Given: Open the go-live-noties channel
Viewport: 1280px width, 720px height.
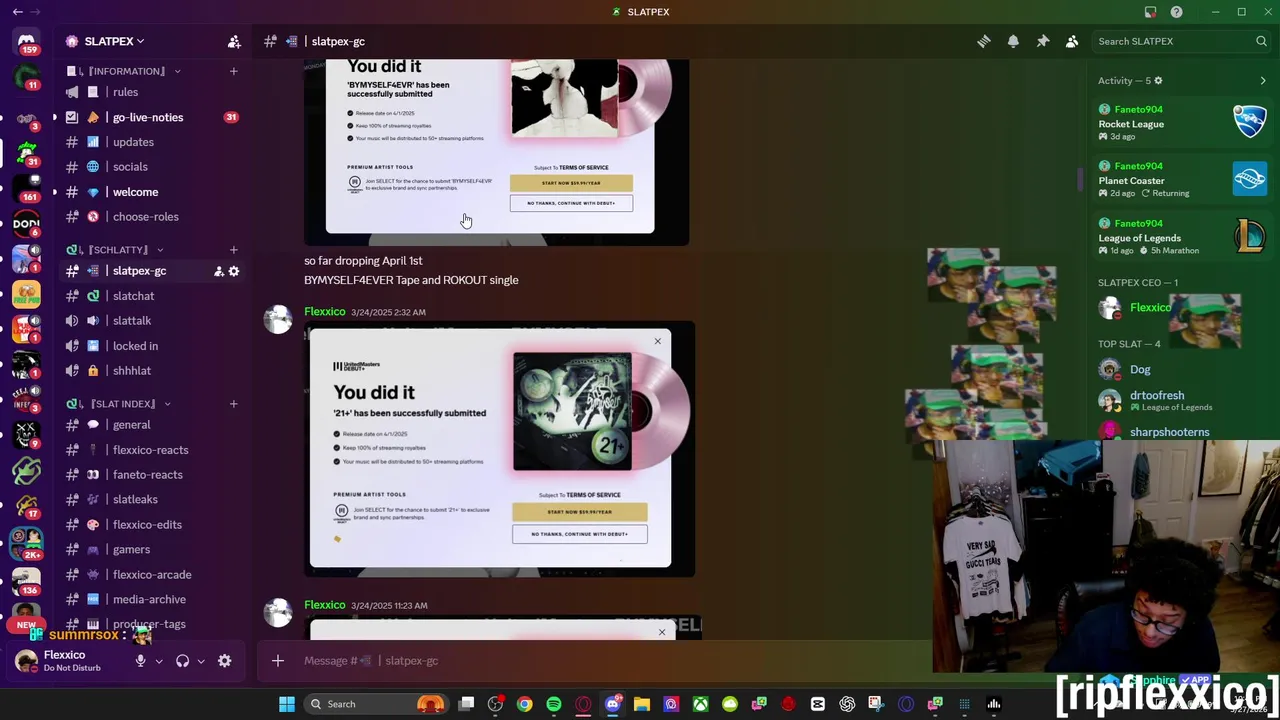Looking at the screenshot, I should (x=152, y=117).
